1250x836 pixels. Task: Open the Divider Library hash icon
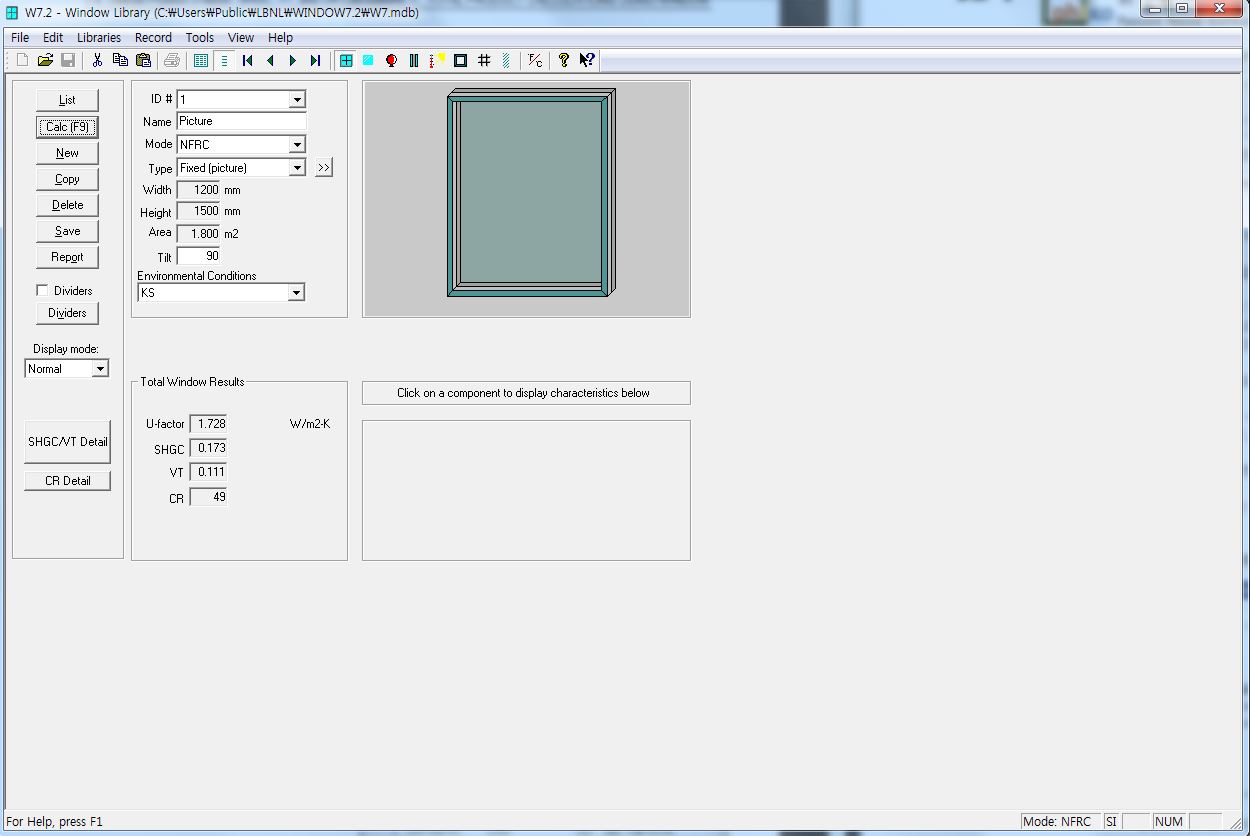pyautogui.click(x=484, y=61)
